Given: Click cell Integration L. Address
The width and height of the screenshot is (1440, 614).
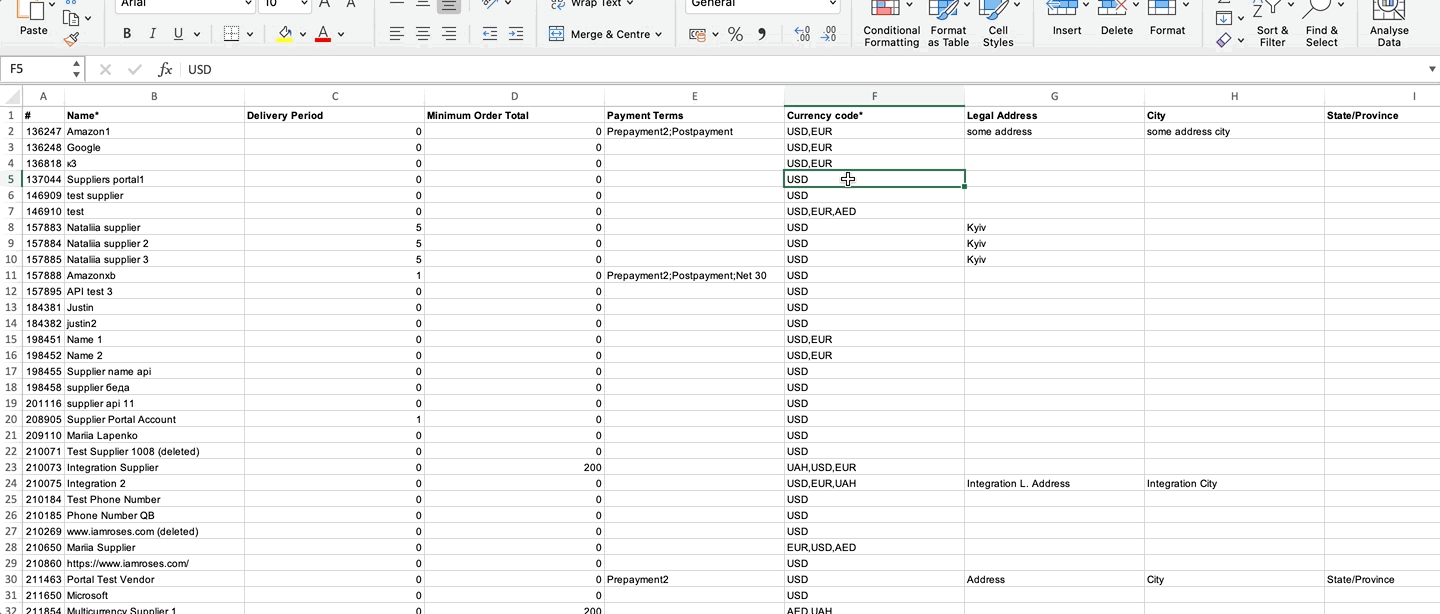Looking at the screenshot, I should click(1054, 483).
